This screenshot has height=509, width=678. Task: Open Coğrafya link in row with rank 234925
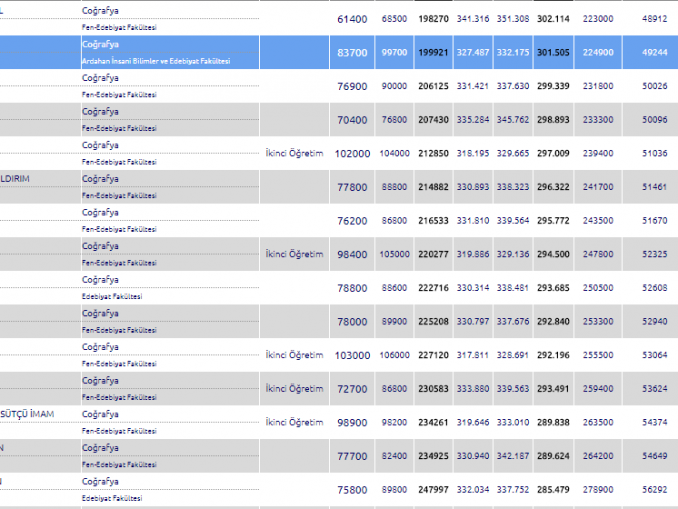coord(100,448)
